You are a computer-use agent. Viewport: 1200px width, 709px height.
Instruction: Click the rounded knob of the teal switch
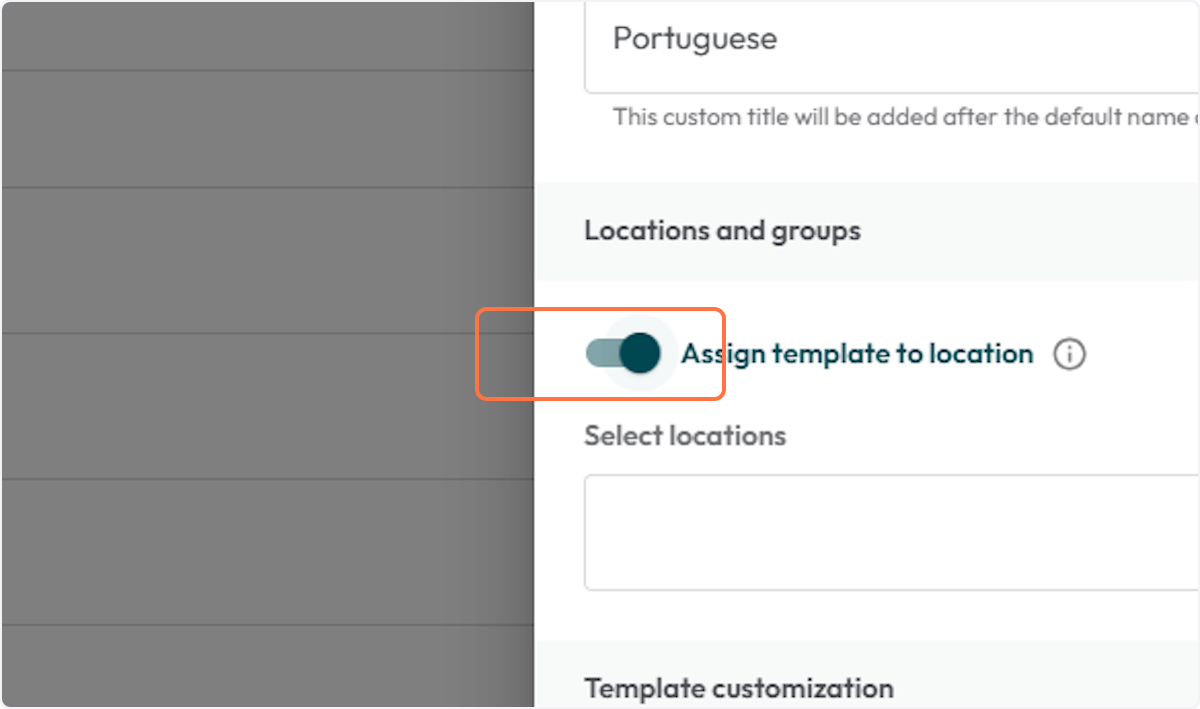tap(640, 353)
